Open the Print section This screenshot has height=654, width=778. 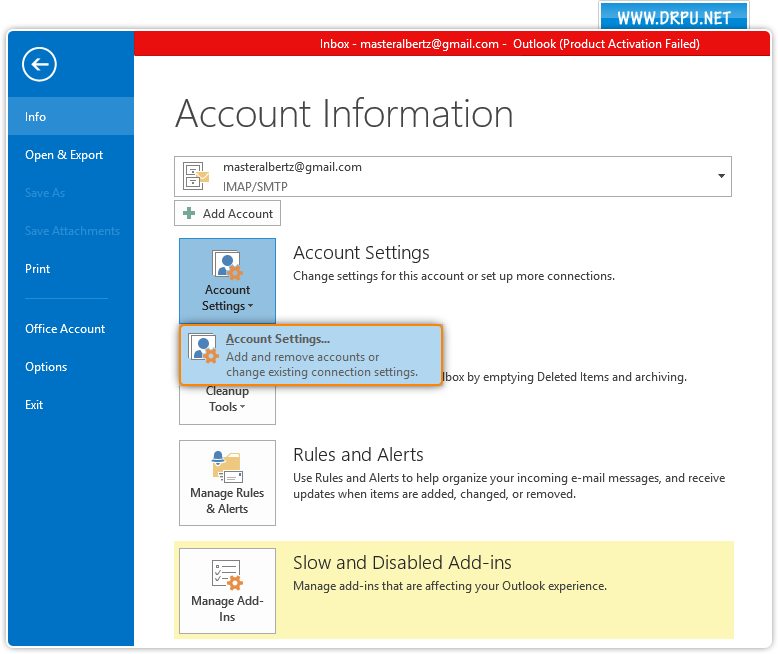coord(38,268)
